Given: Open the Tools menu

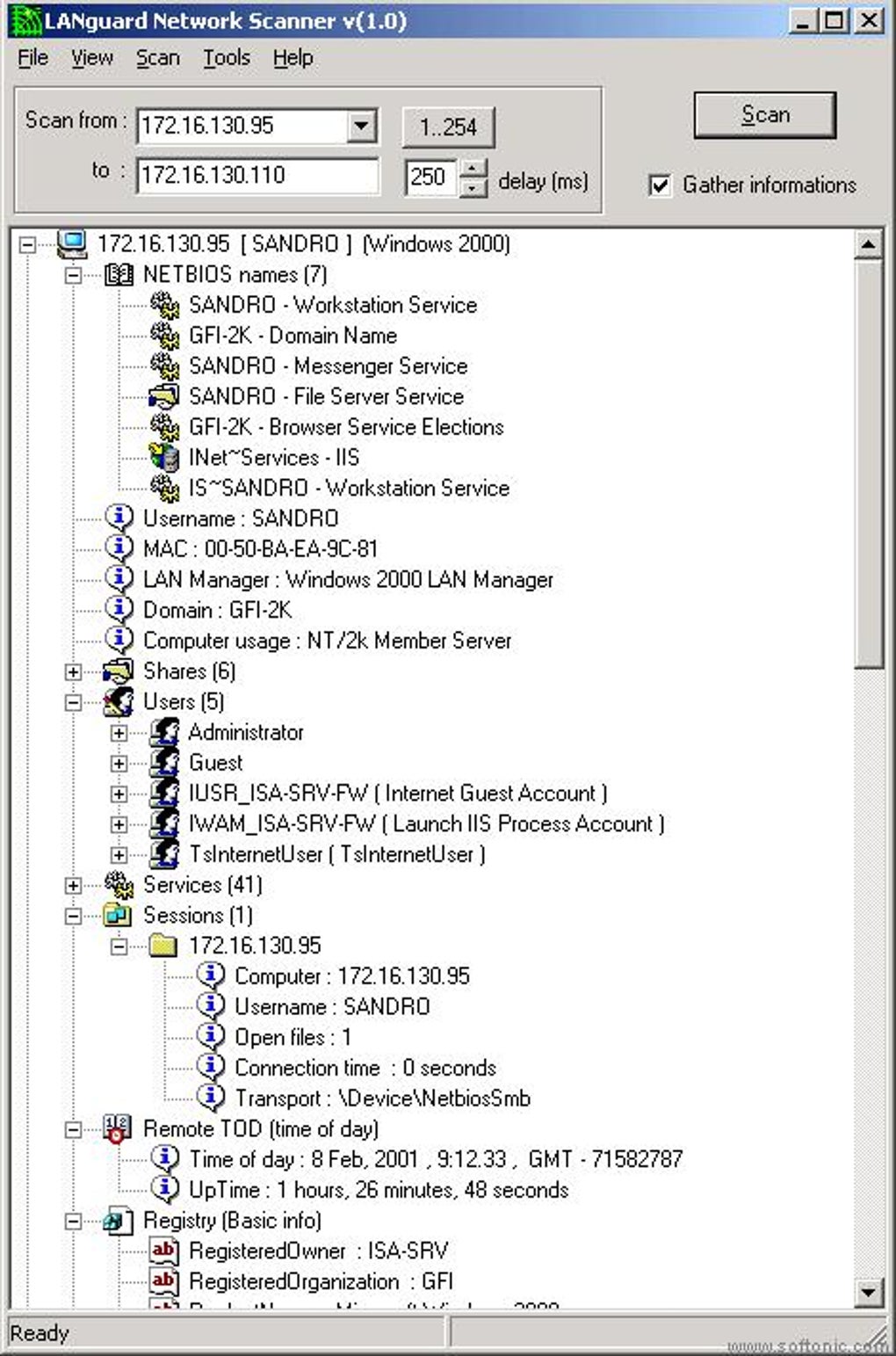Looking at the screenshot, I should click(227, 58).
